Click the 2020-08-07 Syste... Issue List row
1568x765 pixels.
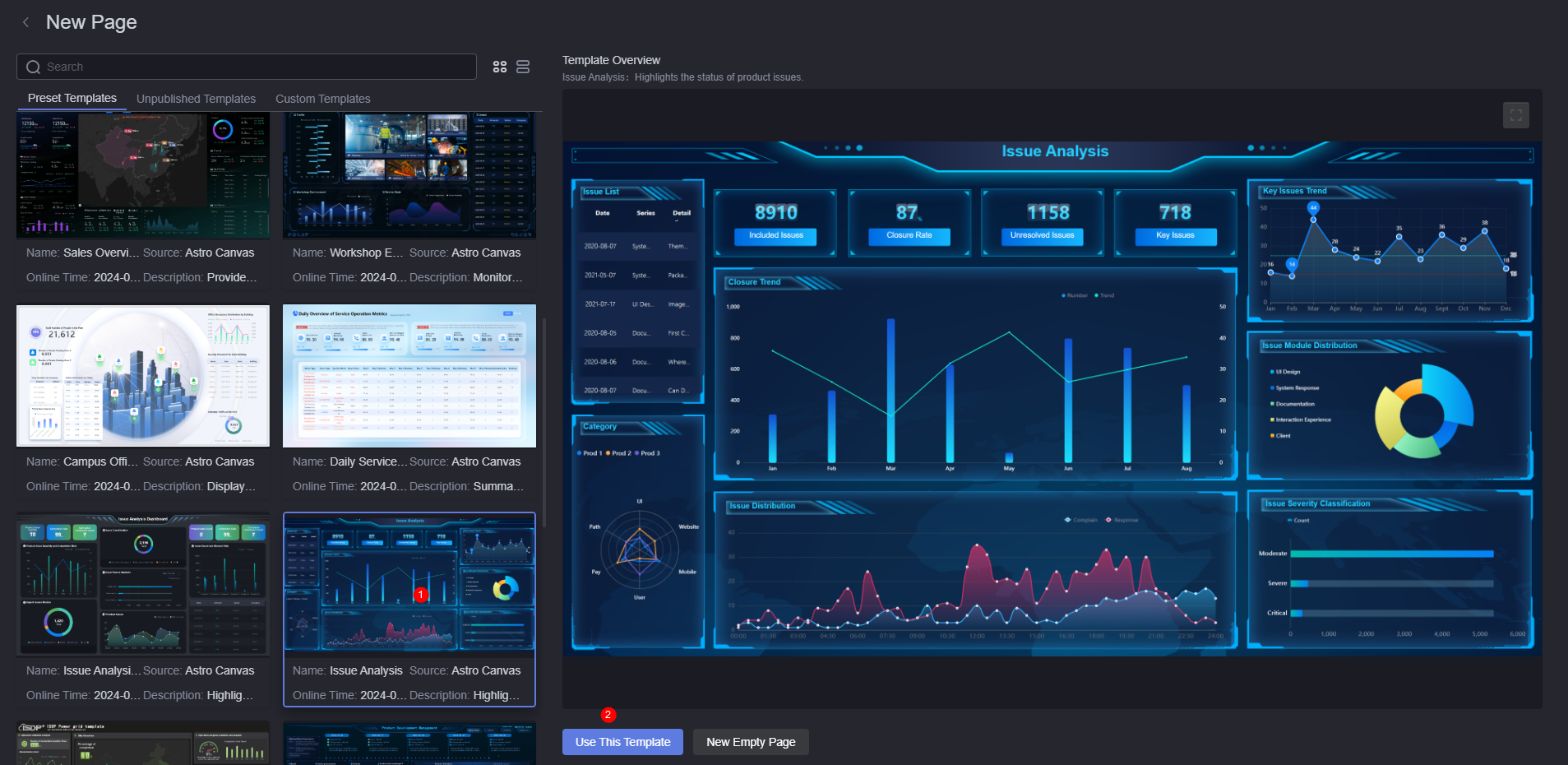pos(637,246)
